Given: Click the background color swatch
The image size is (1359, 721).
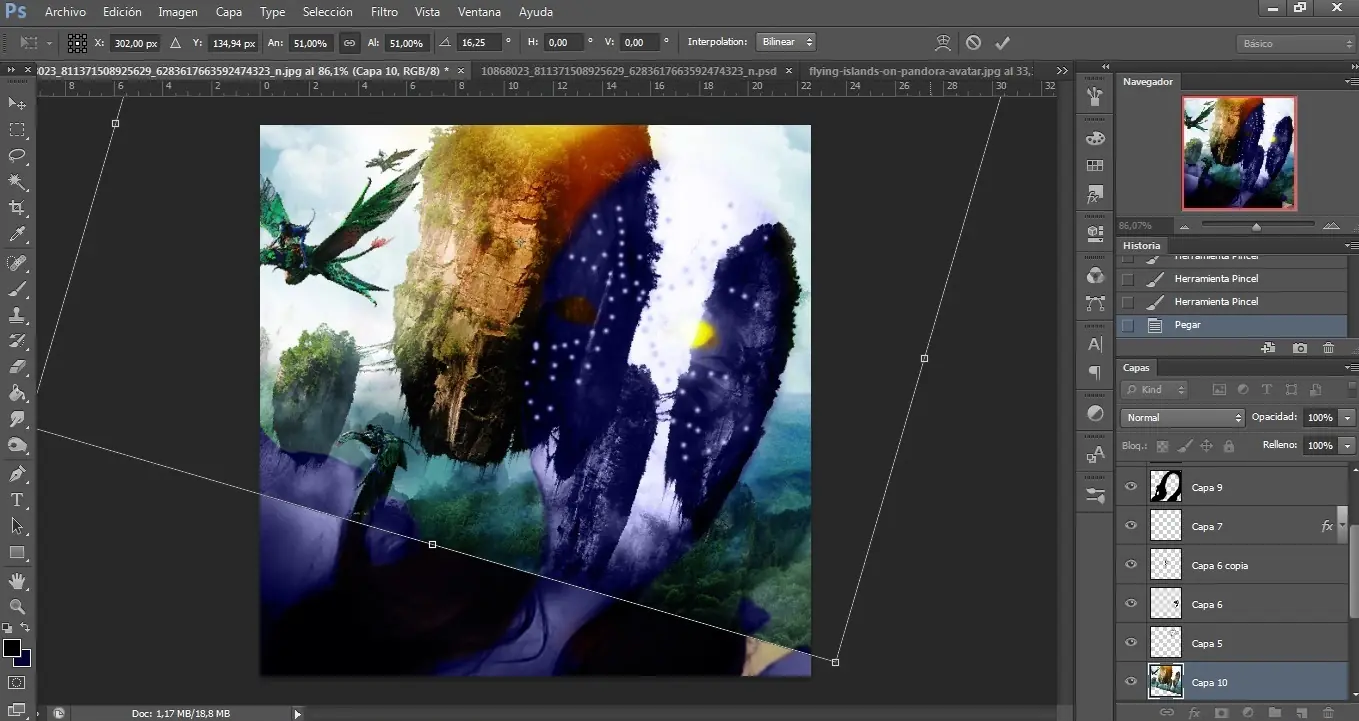Looking at the screenshot, I should [25, 660].
